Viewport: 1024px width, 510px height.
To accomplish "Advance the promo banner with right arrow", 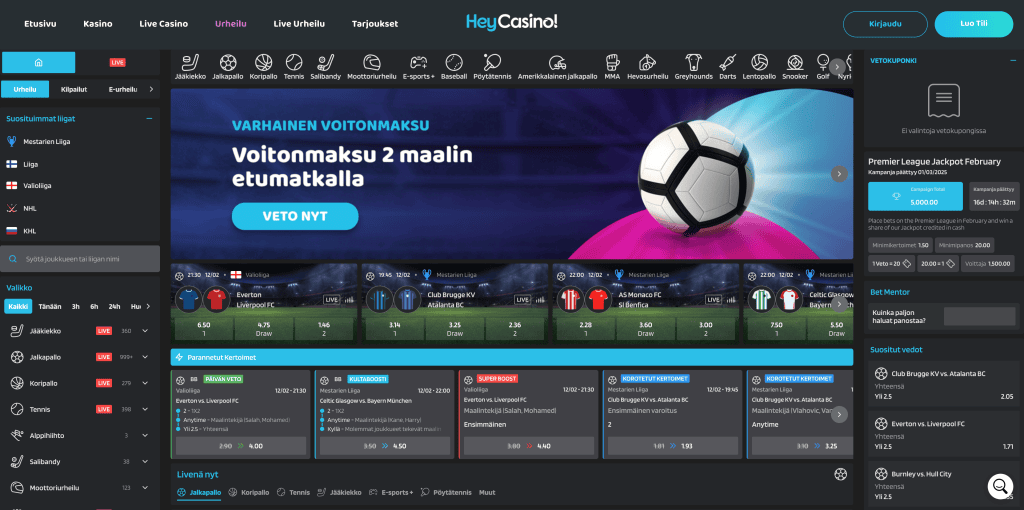I will [x=839, y=174].
